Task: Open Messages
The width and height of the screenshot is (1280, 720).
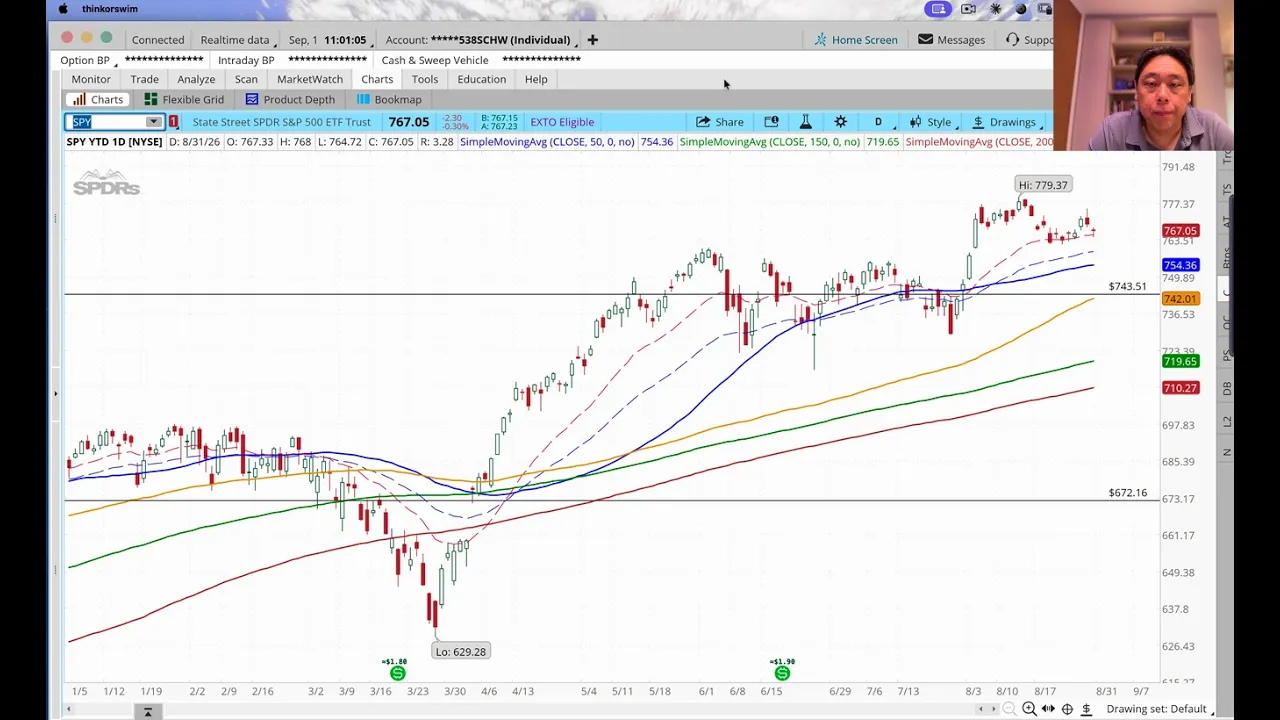Action: (x=952, y=40)
